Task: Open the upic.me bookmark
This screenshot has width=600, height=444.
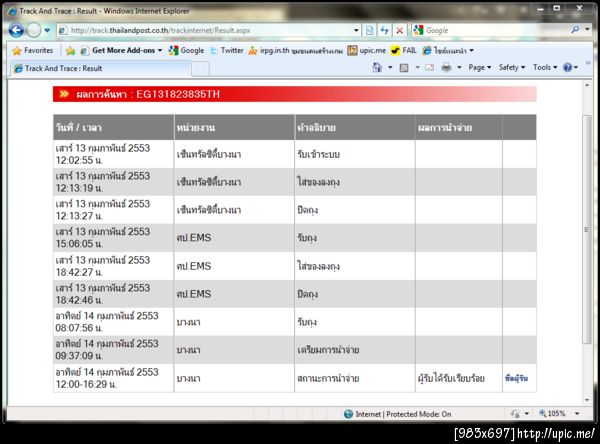Action: [367, 51]
